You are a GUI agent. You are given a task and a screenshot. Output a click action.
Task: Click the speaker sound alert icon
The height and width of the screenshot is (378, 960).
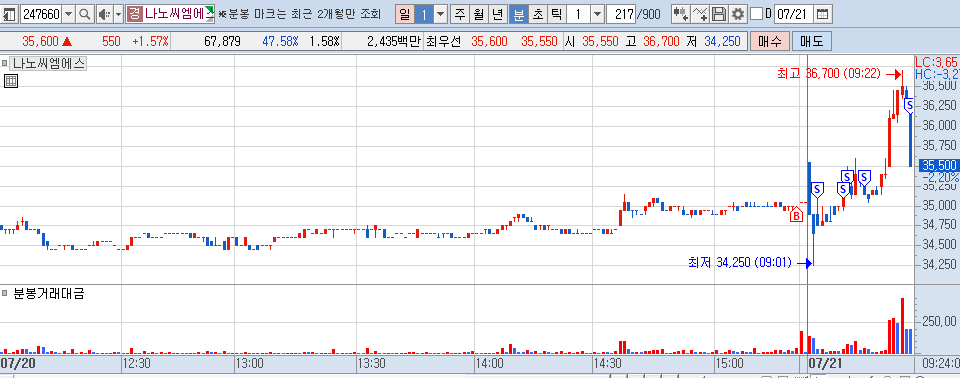click(x=104, y=13)
